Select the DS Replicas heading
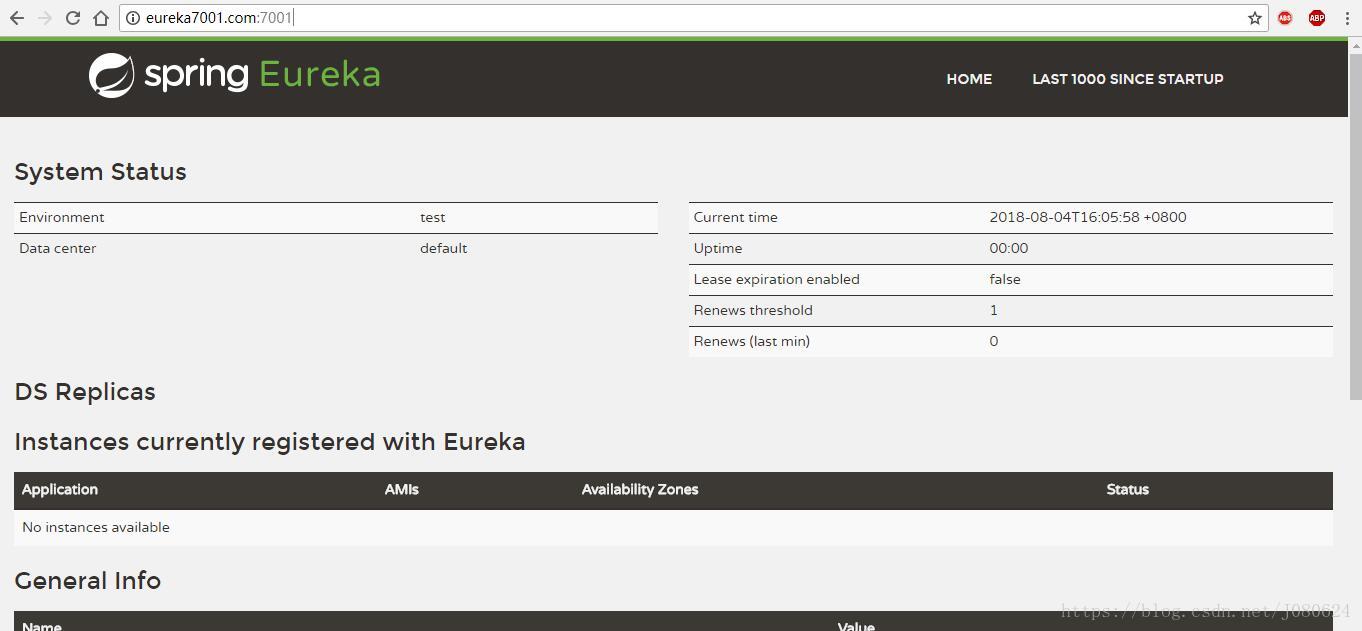 tap(85, 392)
